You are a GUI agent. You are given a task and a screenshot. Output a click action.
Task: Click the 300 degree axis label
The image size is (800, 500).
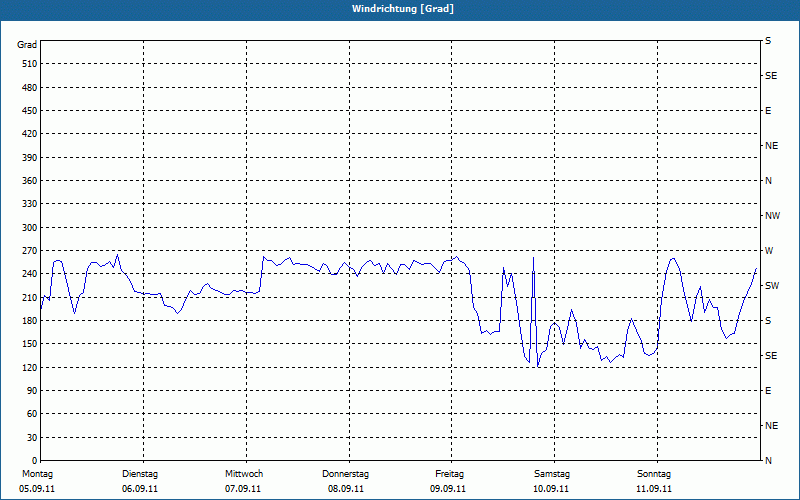[29, 228]
